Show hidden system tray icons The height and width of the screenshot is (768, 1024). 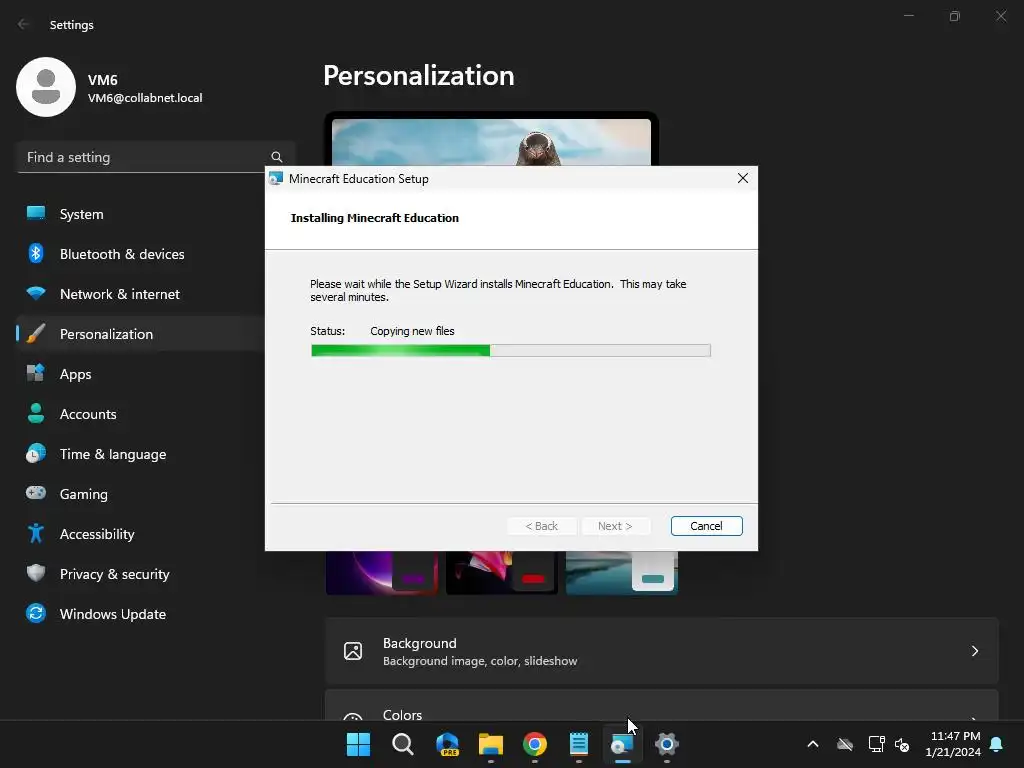pyautogui.click(x=813, y=744)
